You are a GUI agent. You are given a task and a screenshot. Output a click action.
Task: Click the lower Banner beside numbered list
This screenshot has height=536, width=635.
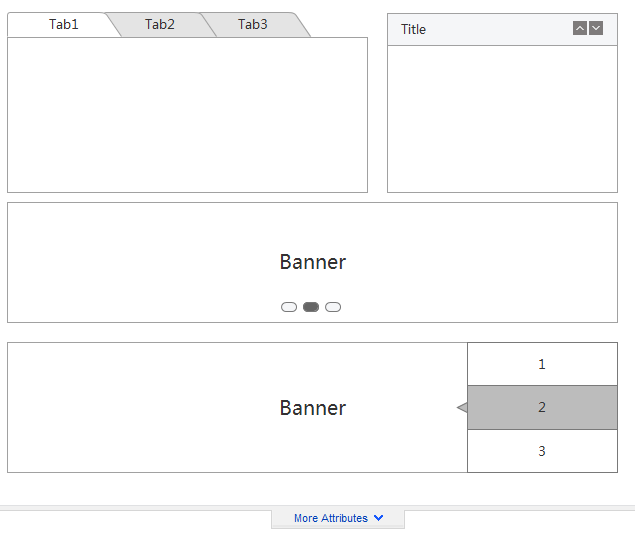pos(237,407)
